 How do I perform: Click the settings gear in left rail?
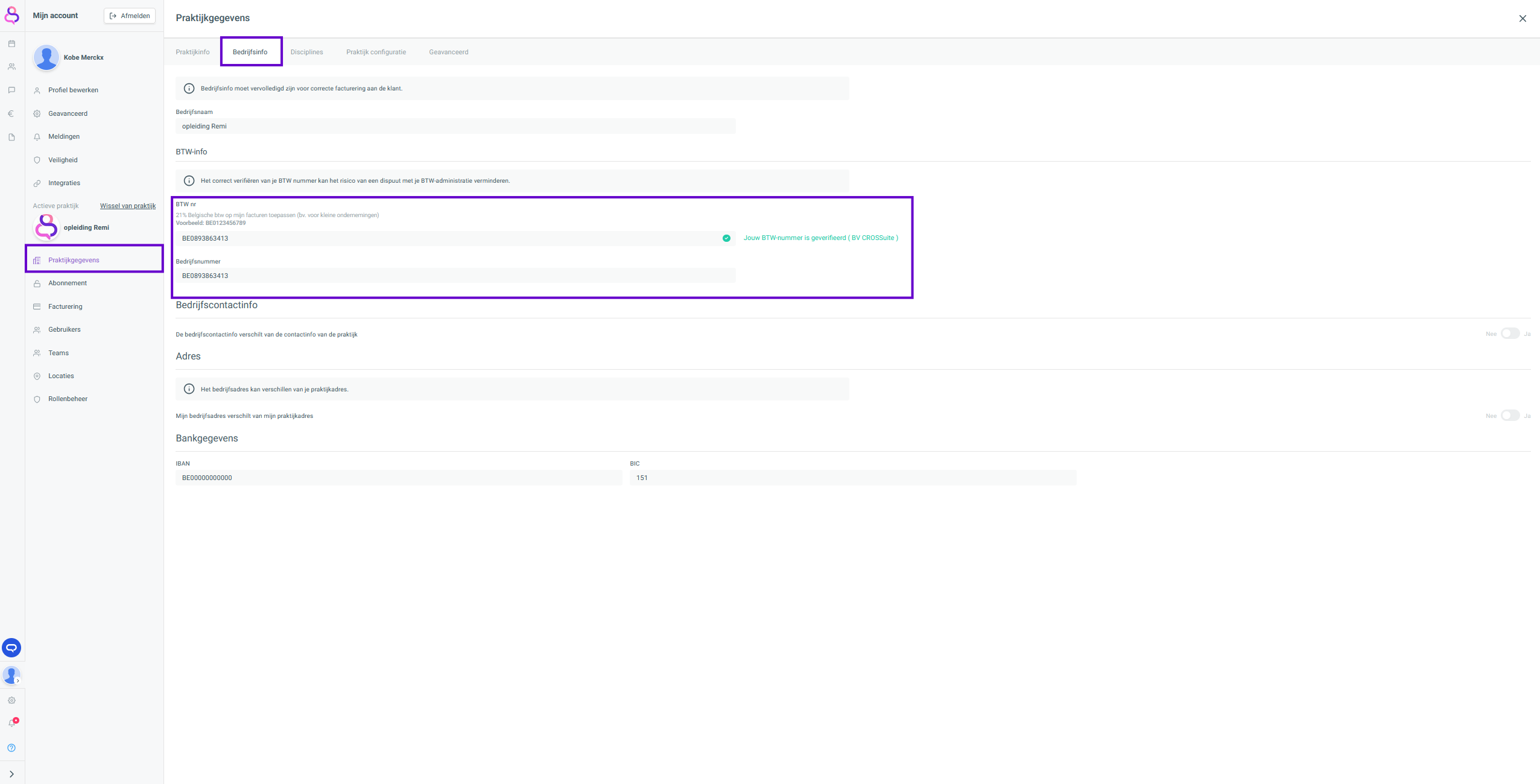pos(11,700)
